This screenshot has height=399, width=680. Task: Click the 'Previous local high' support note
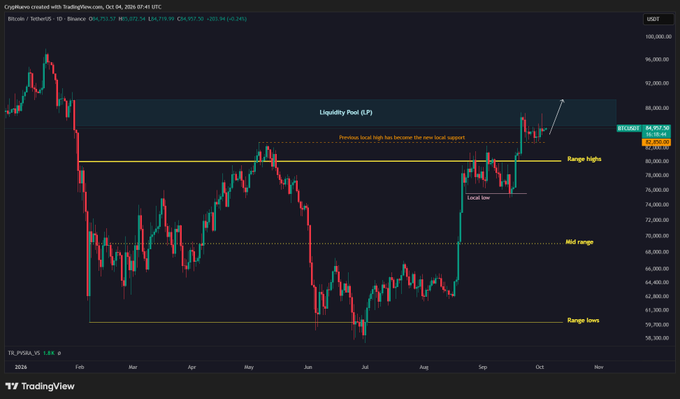[402, 137]
